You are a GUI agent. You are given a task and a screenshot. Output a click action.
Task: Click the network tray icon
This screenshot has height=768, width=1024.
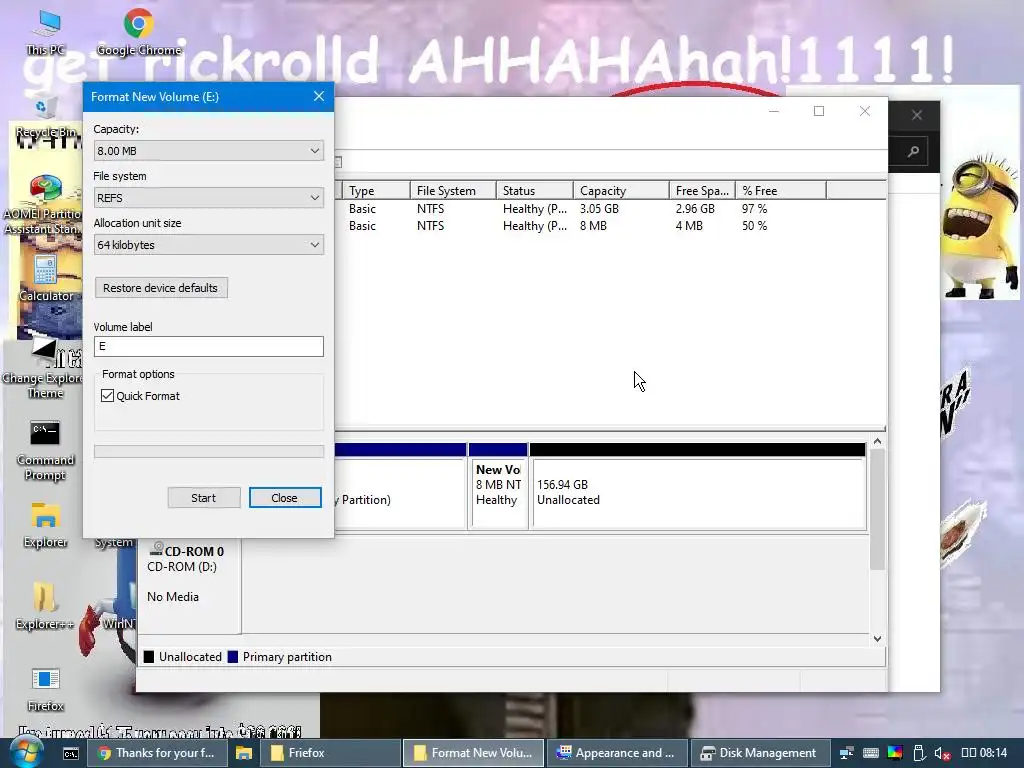pyautogui.click(x=846, y=754)
